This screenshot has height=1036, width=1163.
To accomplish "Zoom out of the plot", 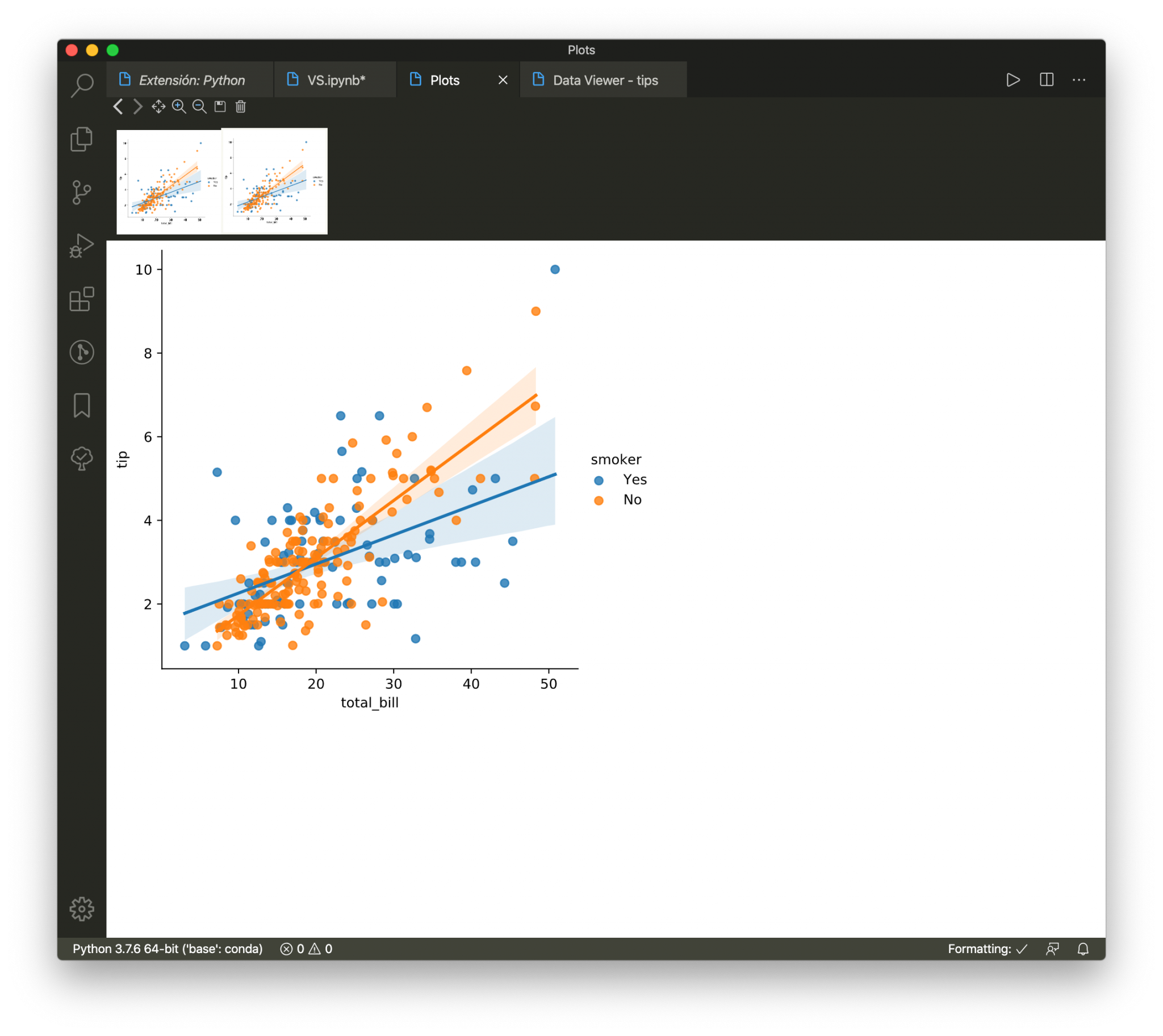I will pos(199,106).
